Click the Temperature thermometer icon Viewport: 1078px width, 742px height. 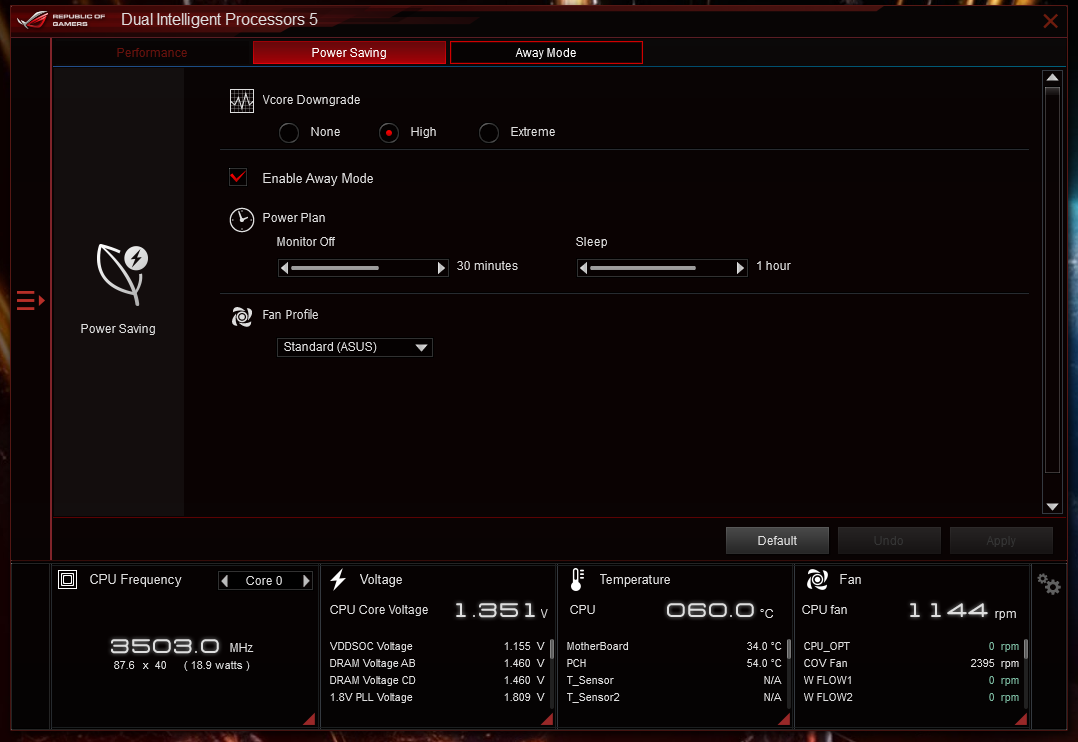[x=578, y=580]
